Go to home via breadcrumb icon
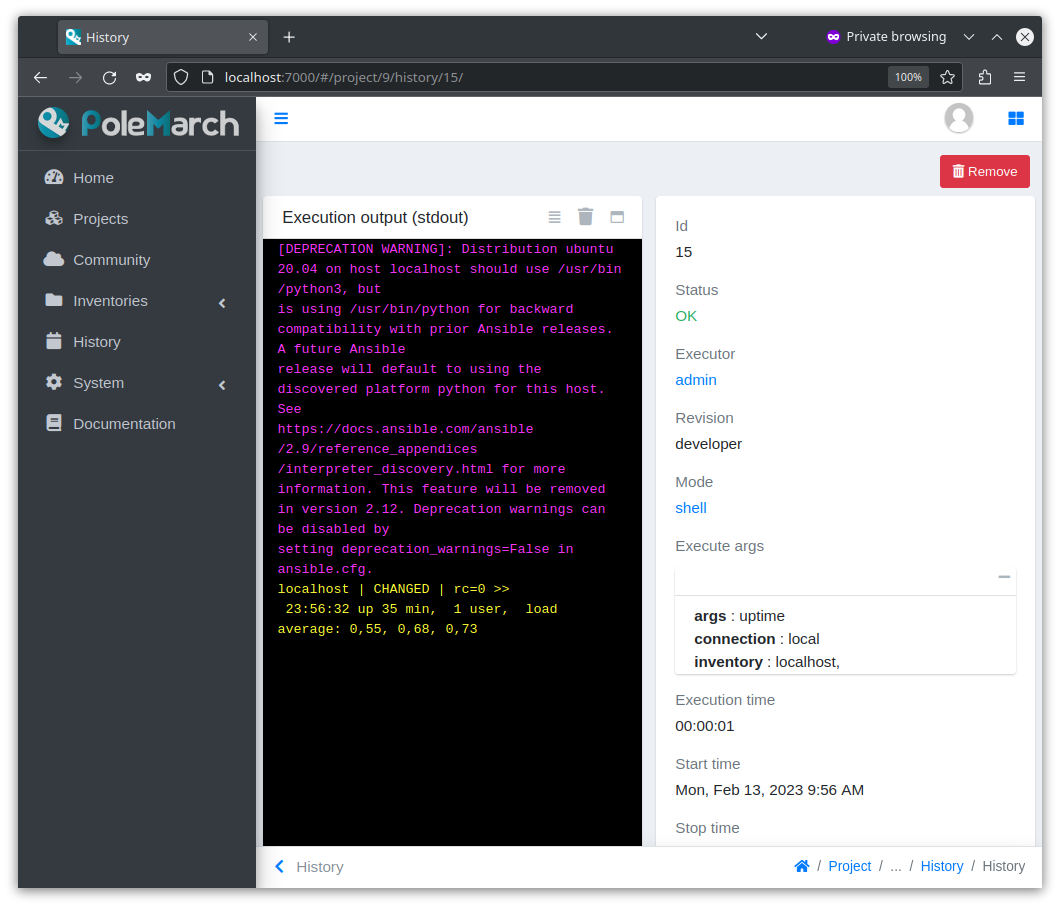Screen dimensions: 1060x908 [802, 866]
